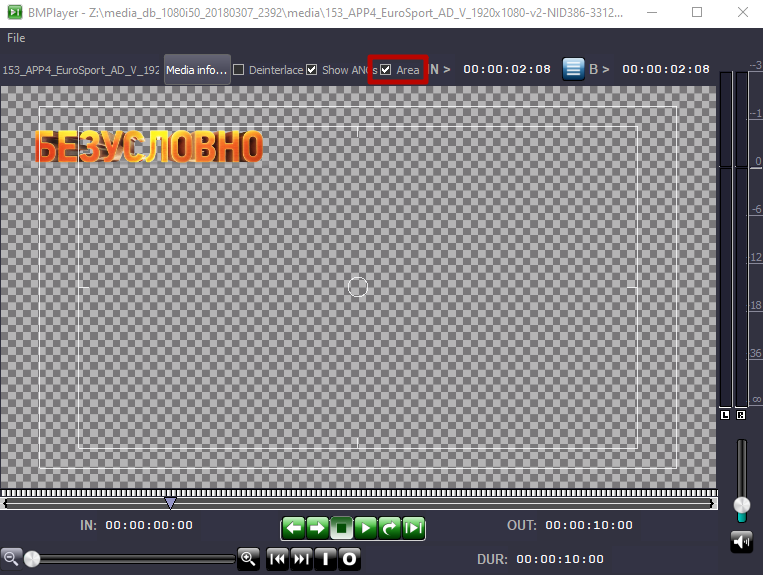Click the B > timecode button
The width and height of the screenshot is (763, 575).
[599, 70]
